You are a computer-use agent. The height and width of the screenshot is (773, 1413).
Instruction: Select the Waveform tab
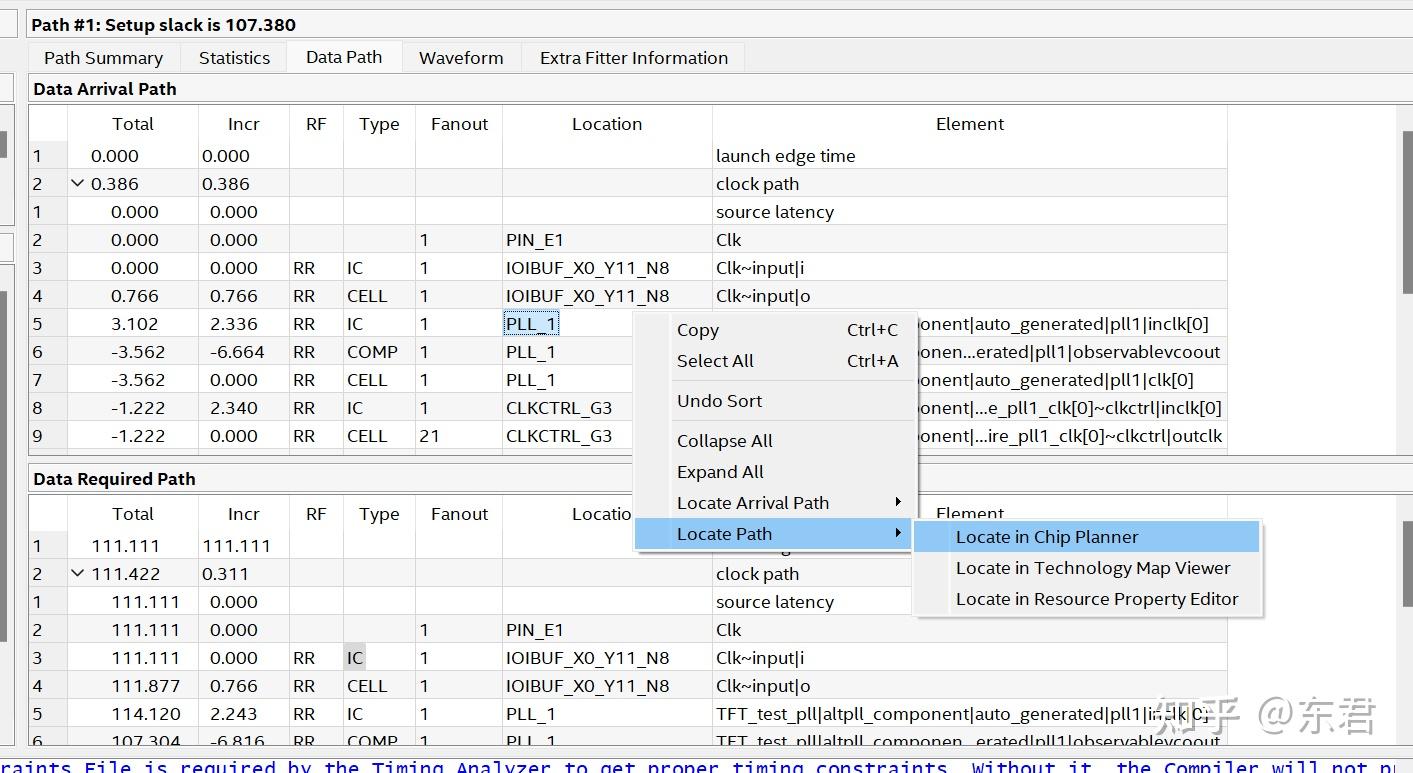coord(461,58)
